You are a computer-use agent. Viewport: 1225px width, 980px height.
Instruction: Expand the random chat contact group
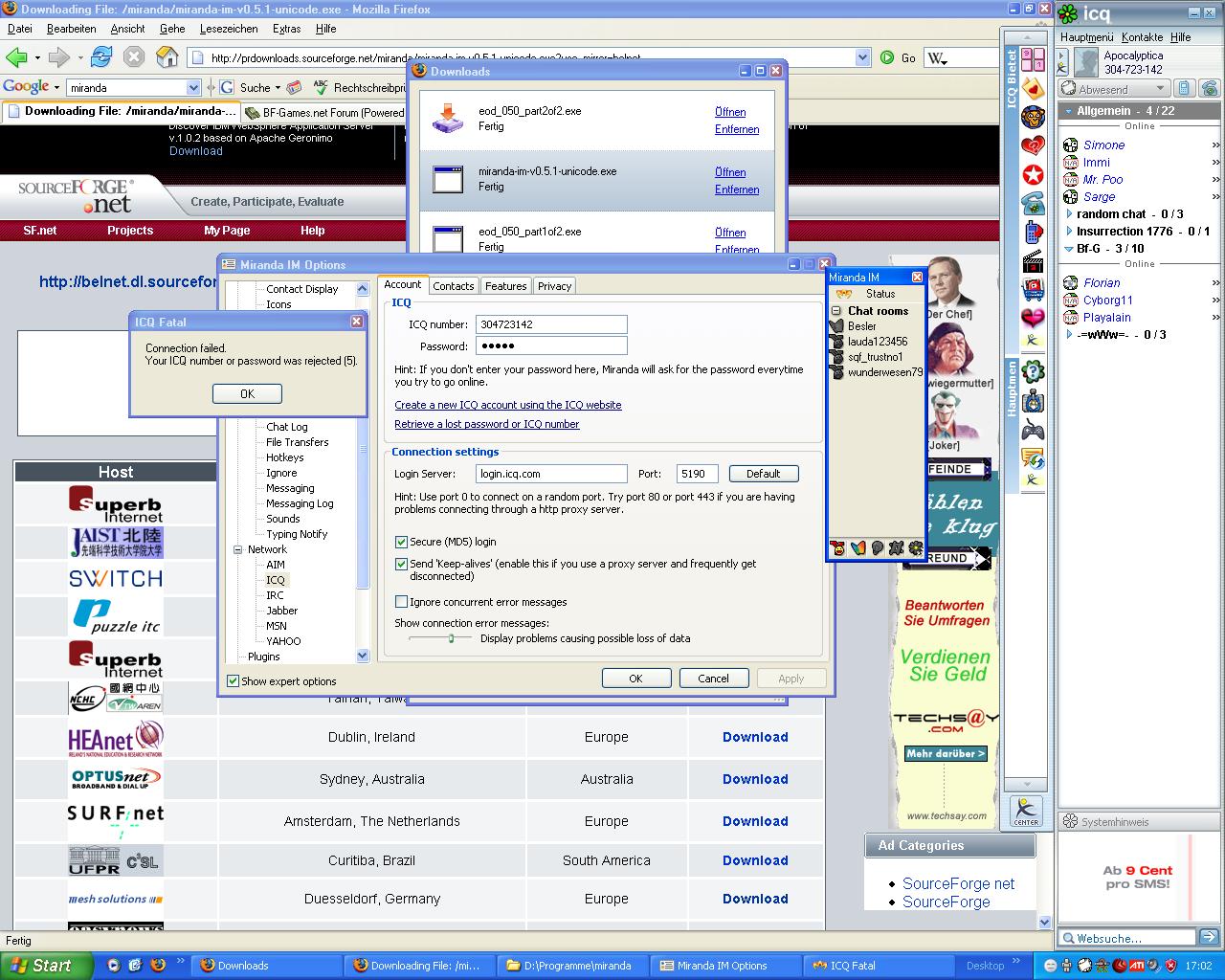tap(1069, 214)
